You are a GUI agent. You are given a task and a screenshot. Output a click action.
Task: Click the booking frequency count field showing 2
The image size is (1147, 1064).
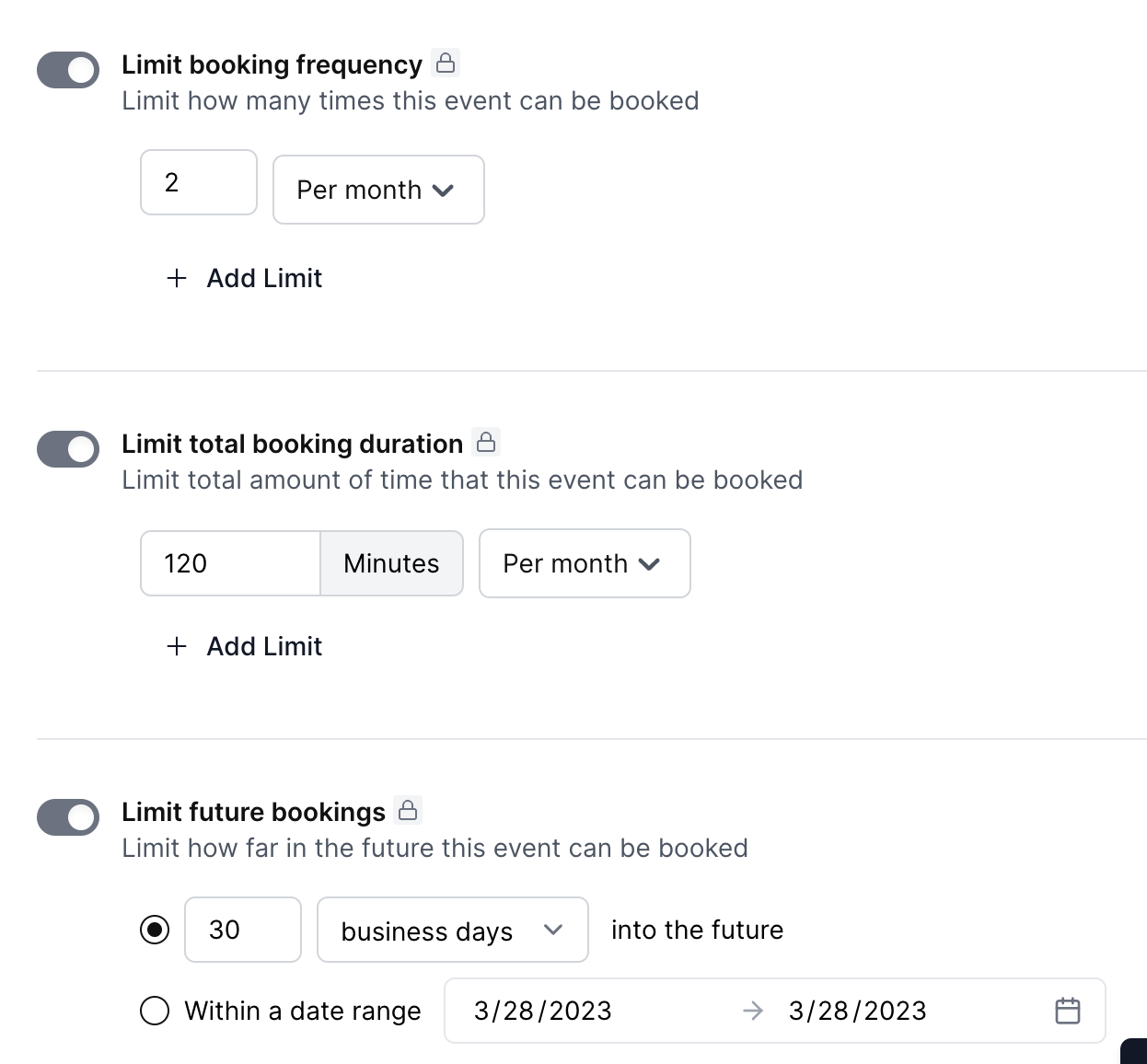198,182
